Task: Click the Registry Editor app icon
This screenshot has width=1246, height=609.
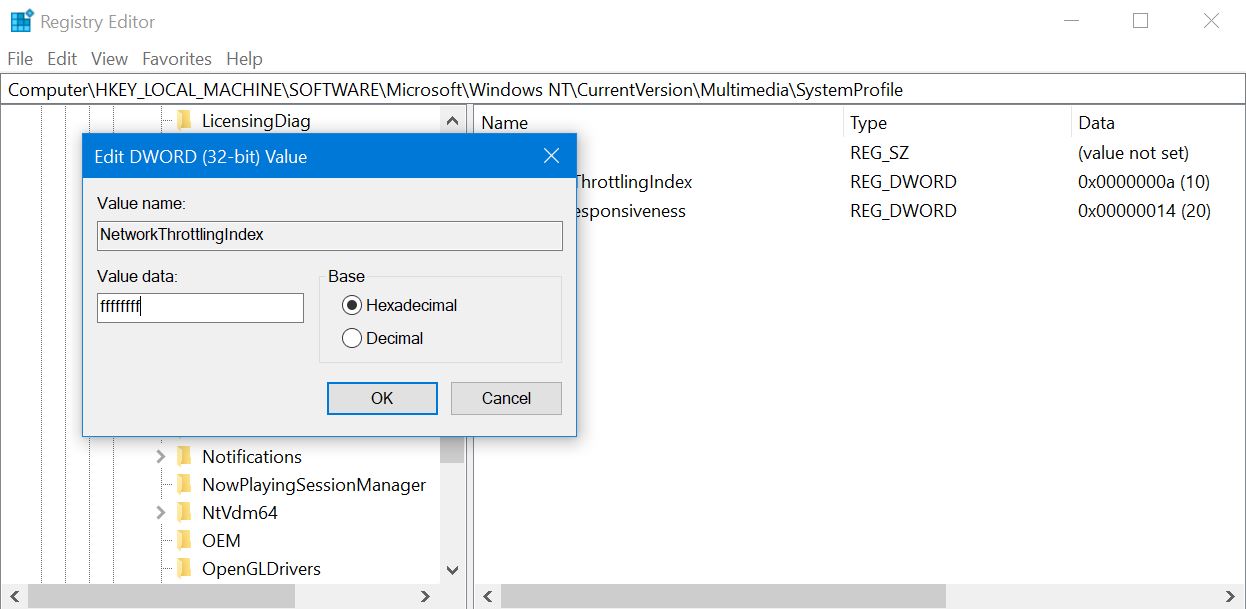Action: coord(21,21)
